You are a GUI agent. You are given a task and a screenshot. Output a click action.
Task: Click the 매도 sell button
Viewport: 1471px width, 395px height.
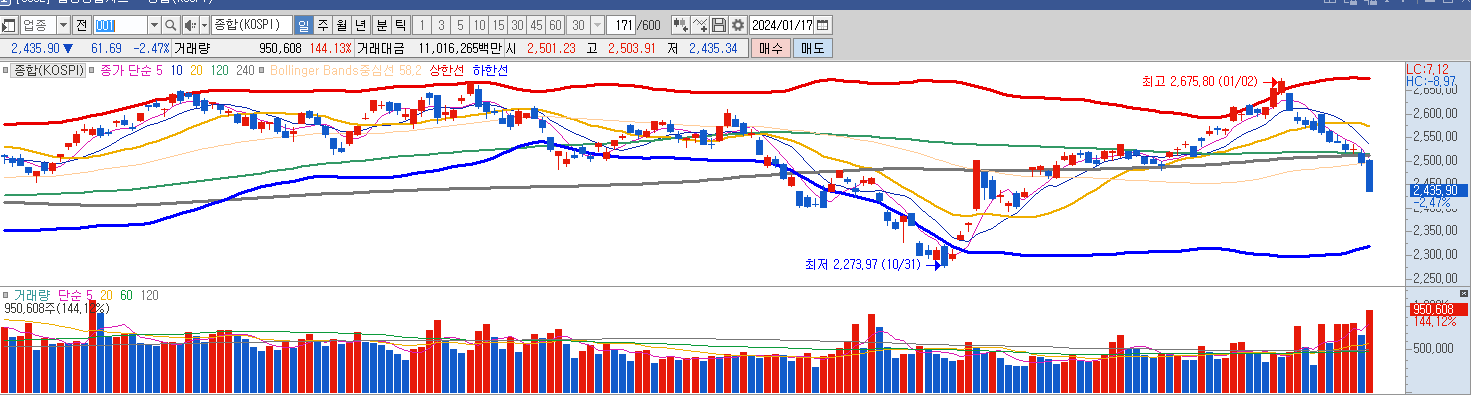(x=812, y=48)
